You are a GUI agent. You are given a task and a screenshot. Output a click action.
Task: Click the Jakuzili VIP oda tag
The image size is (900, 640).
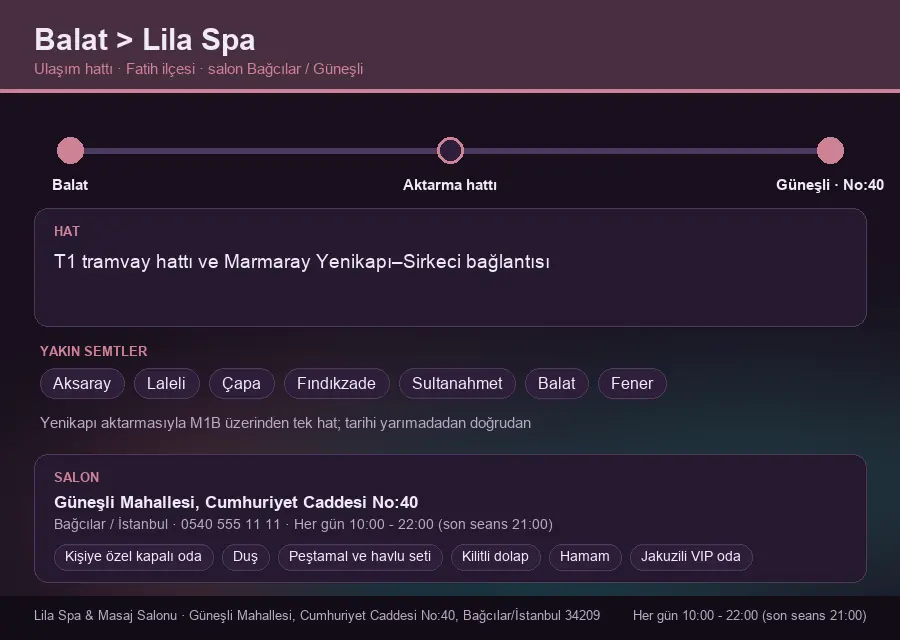click(x=690, y=557)
